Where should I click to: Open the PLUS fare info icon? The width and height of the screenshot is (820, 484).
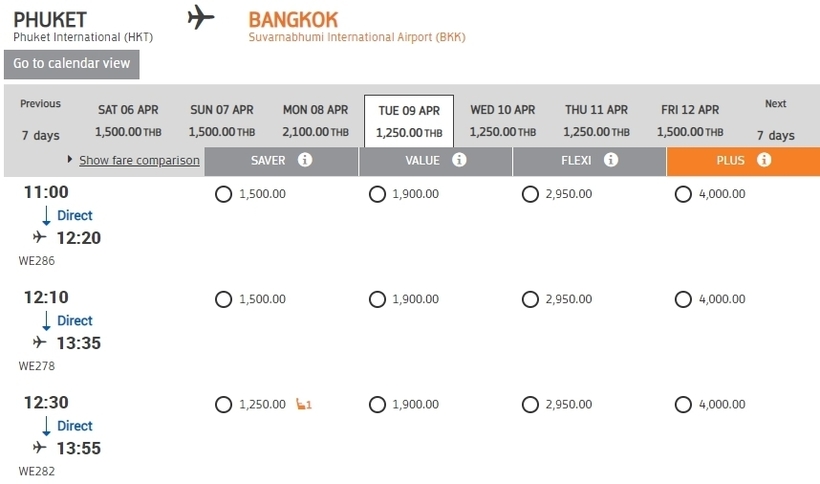pyautogui.click(x=764, y=159)
